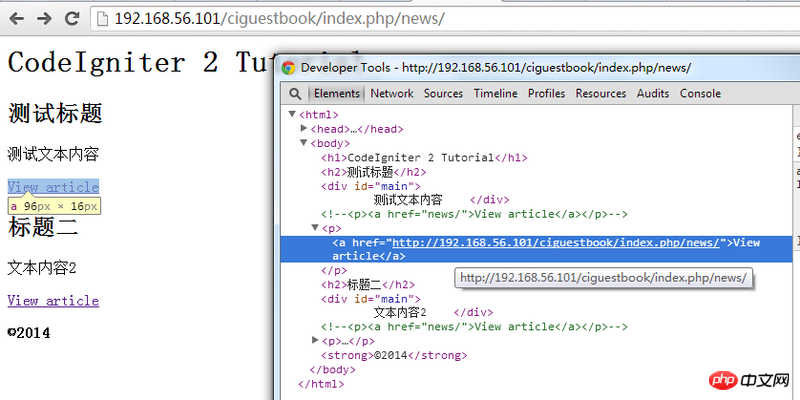Screen dimensions: 800x400
Task: Switch to the Resources tab
Action: click(601, 93)
